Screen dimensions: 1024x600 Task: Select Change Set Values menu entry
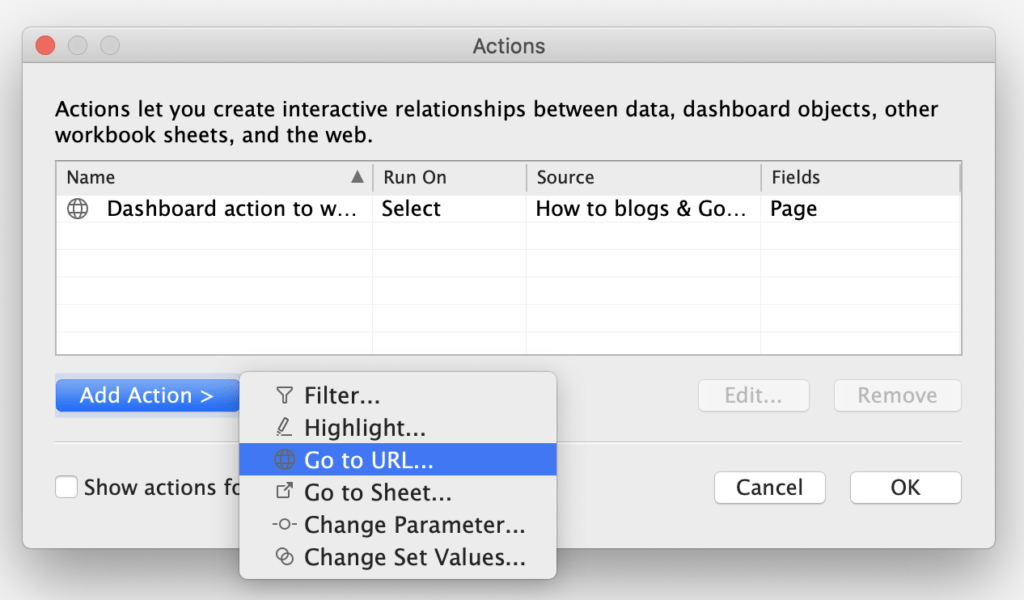point(414,557)
